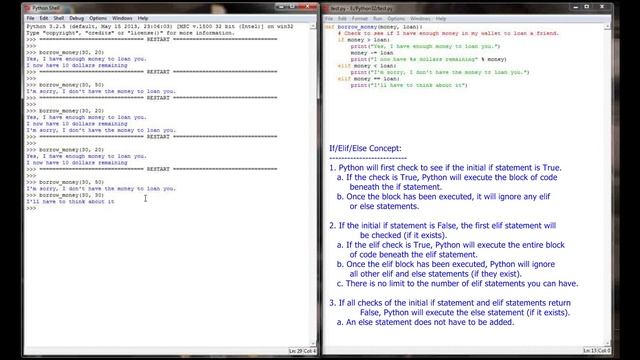This screenshot has height=360, width=640.
Task: Open Windows menu in Python Shell window
Action: pyautogui.click(x=122, y=18)
